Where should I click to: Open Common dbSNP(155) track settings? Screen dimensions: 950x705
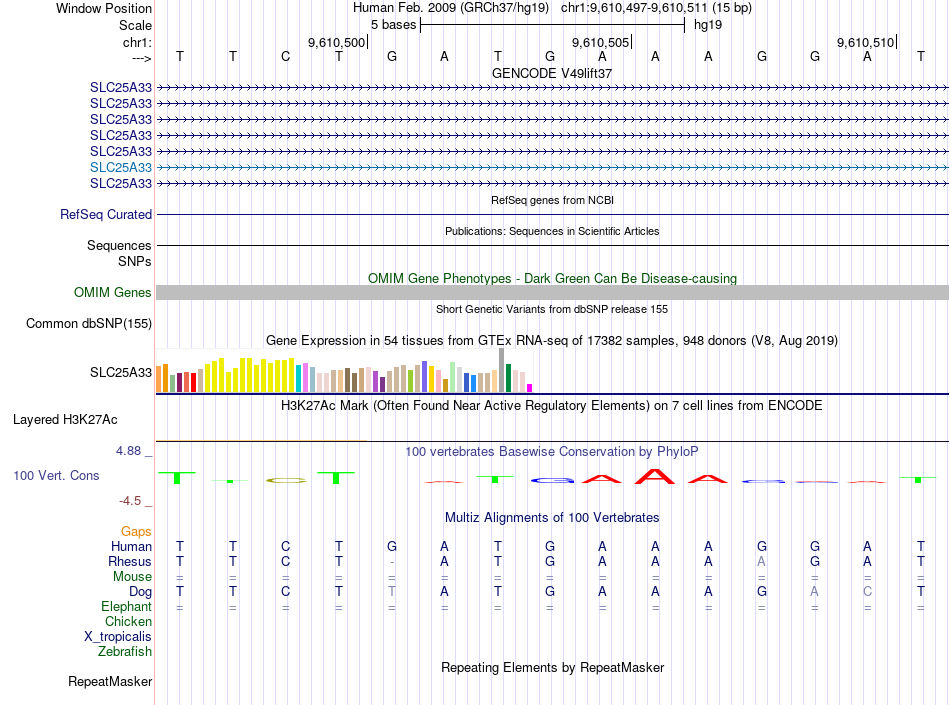[88, 323]
